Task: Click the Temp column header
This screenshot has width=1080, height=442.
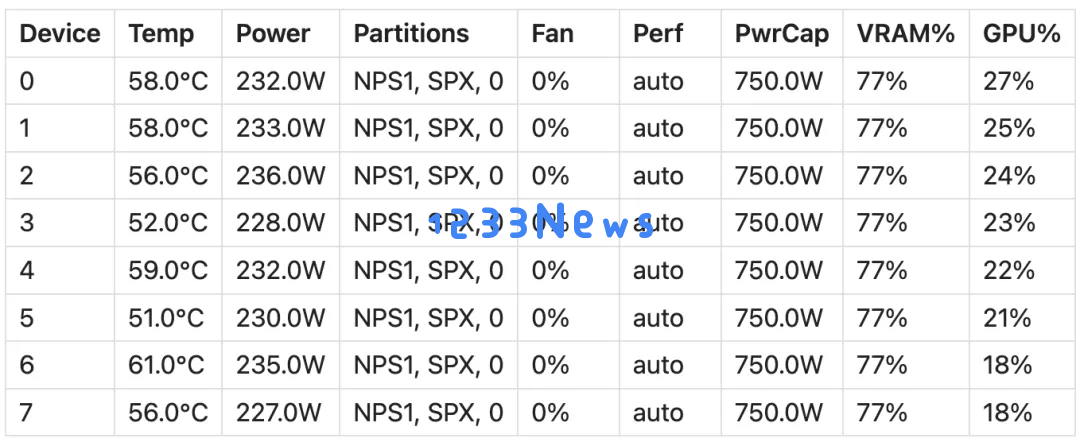Action: [161, 34]
